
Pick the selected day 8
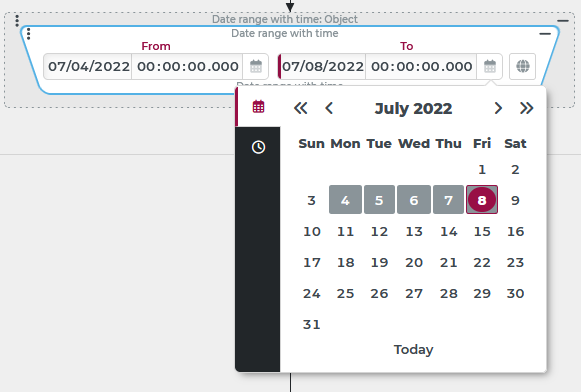pos(482,200)
